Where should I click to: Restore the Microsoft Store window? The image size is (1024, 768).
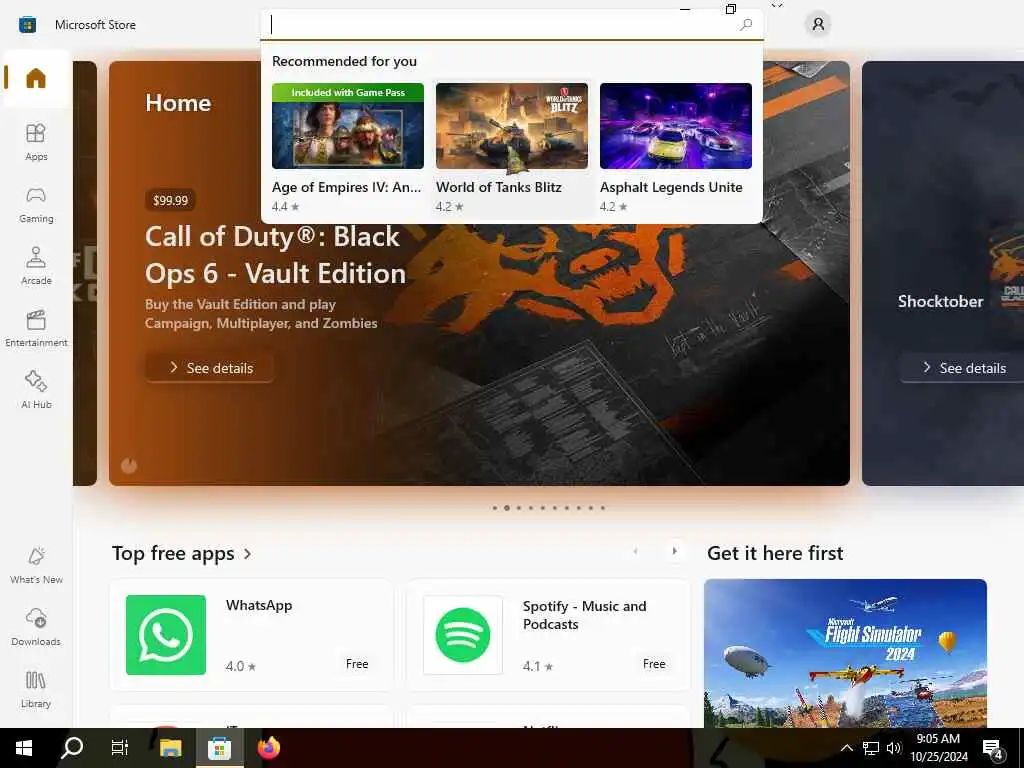pyautogui.click(x=731, y=8)
